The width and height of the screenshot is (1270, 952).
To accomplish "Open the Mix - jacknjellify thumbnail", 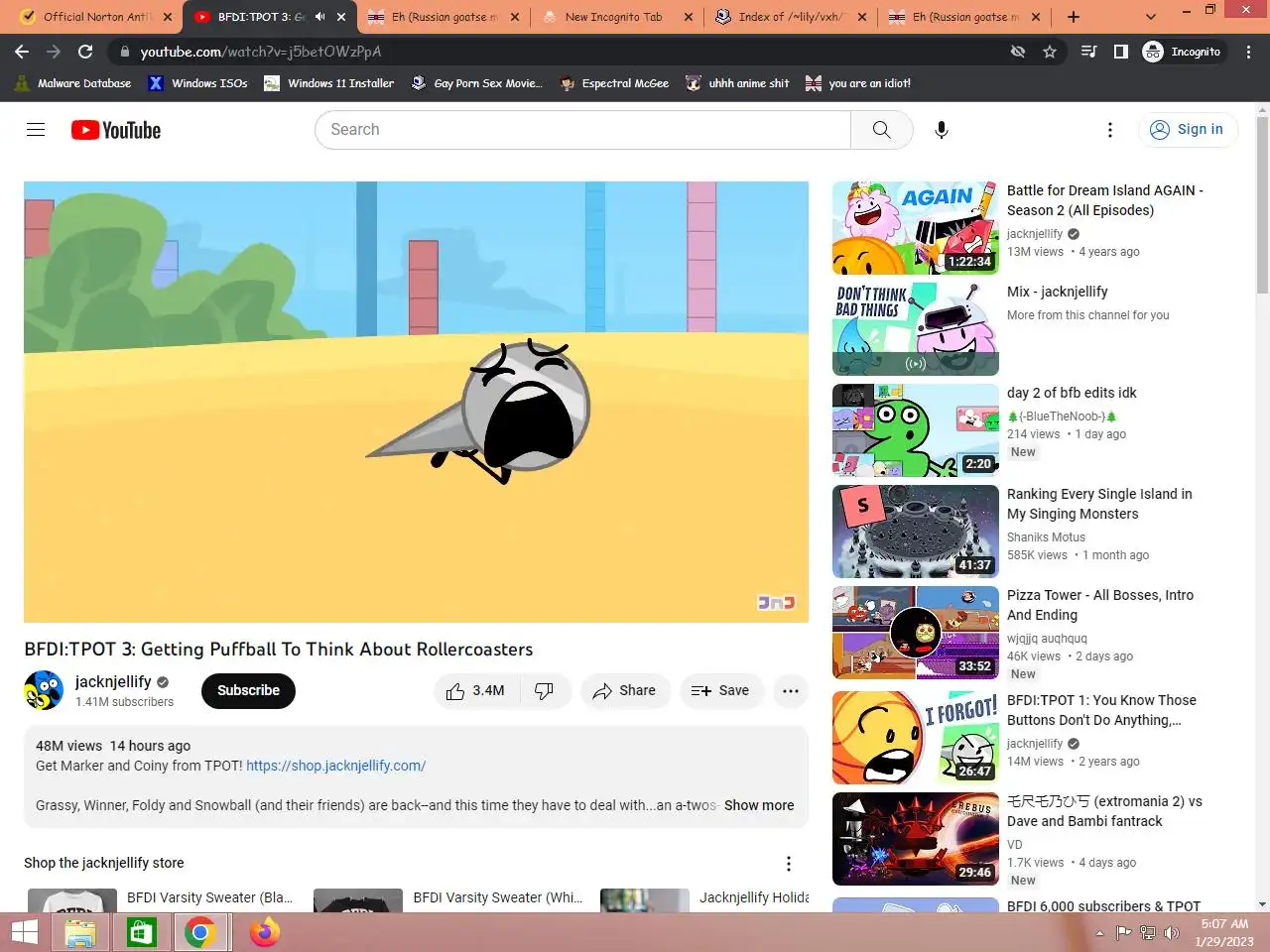I will pyautogui.click(x=915, y=329).
